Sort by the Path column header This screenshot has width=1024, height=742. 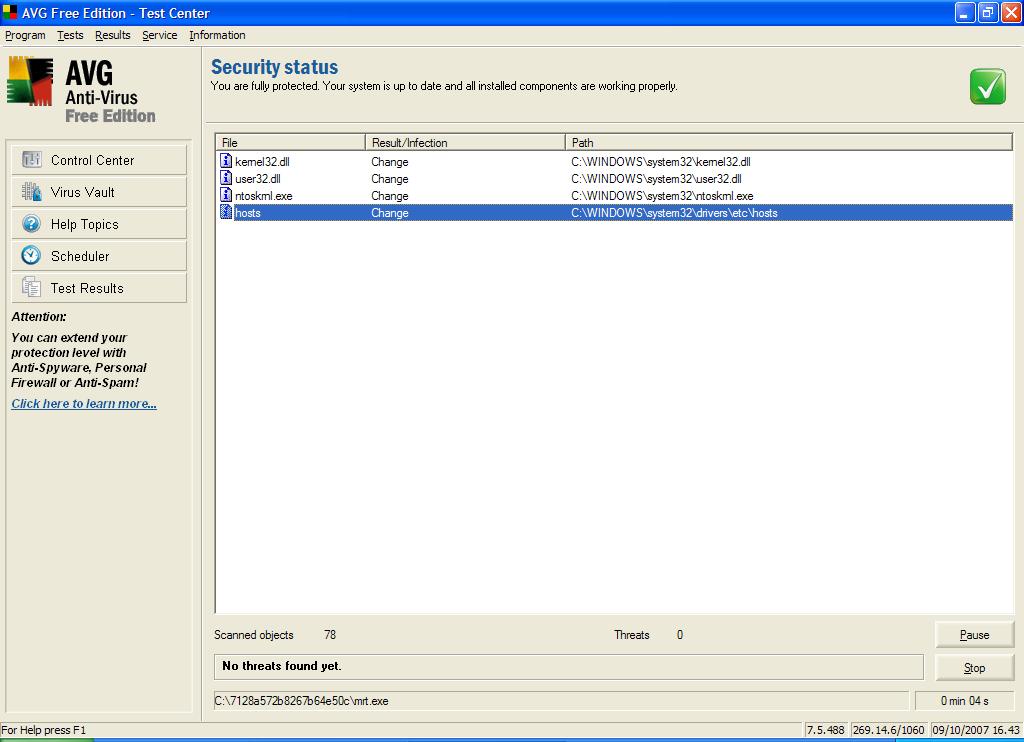[789, 142]
